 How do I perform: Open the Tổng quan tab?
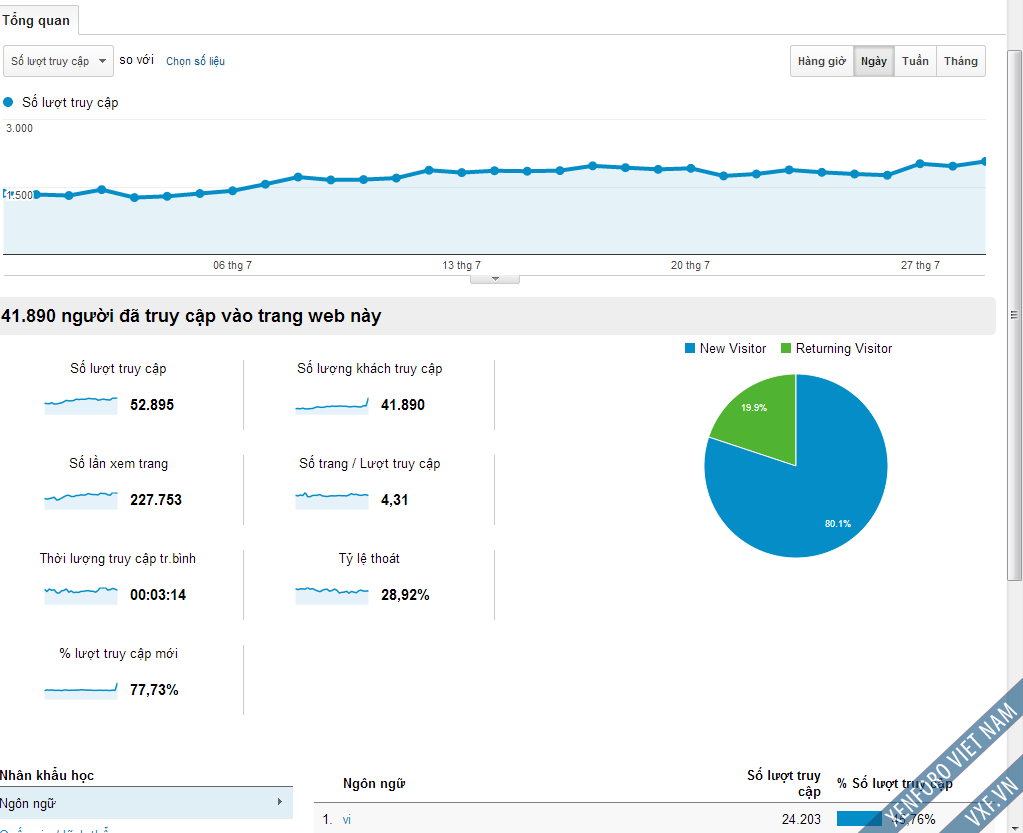coord(38,20)
